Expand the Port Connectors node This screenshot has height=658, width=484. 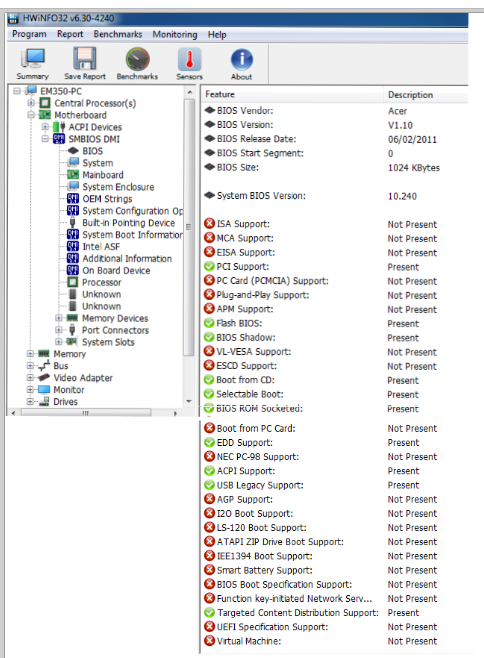59,330
